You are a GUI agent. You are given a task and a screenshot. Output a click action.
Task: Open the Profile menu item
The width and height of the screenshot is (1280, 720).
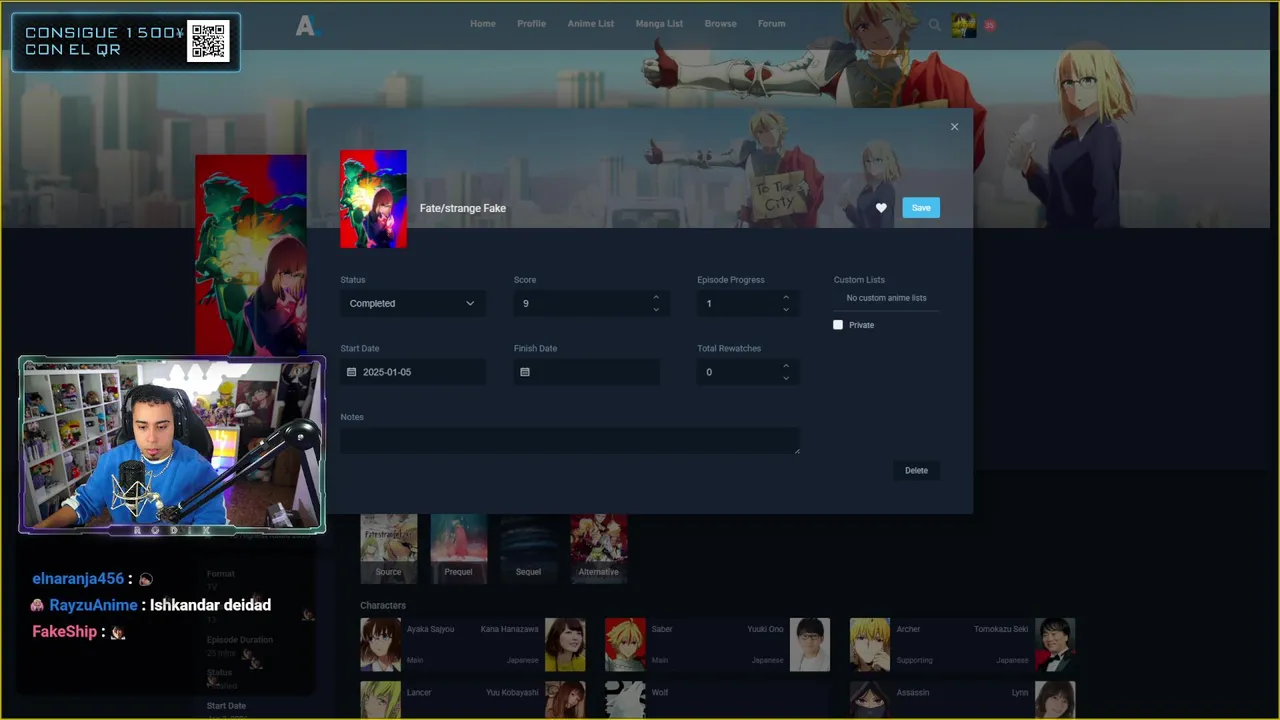[531, 24]
